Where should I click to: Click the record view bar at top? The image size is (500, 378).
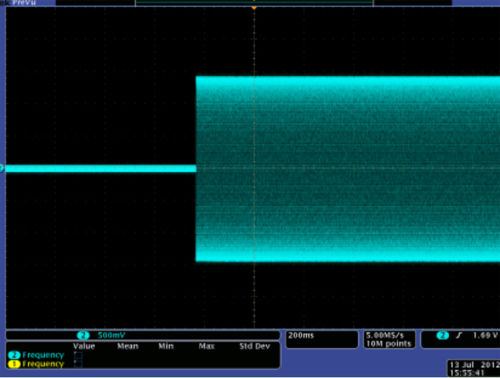[x=254, y=3]
